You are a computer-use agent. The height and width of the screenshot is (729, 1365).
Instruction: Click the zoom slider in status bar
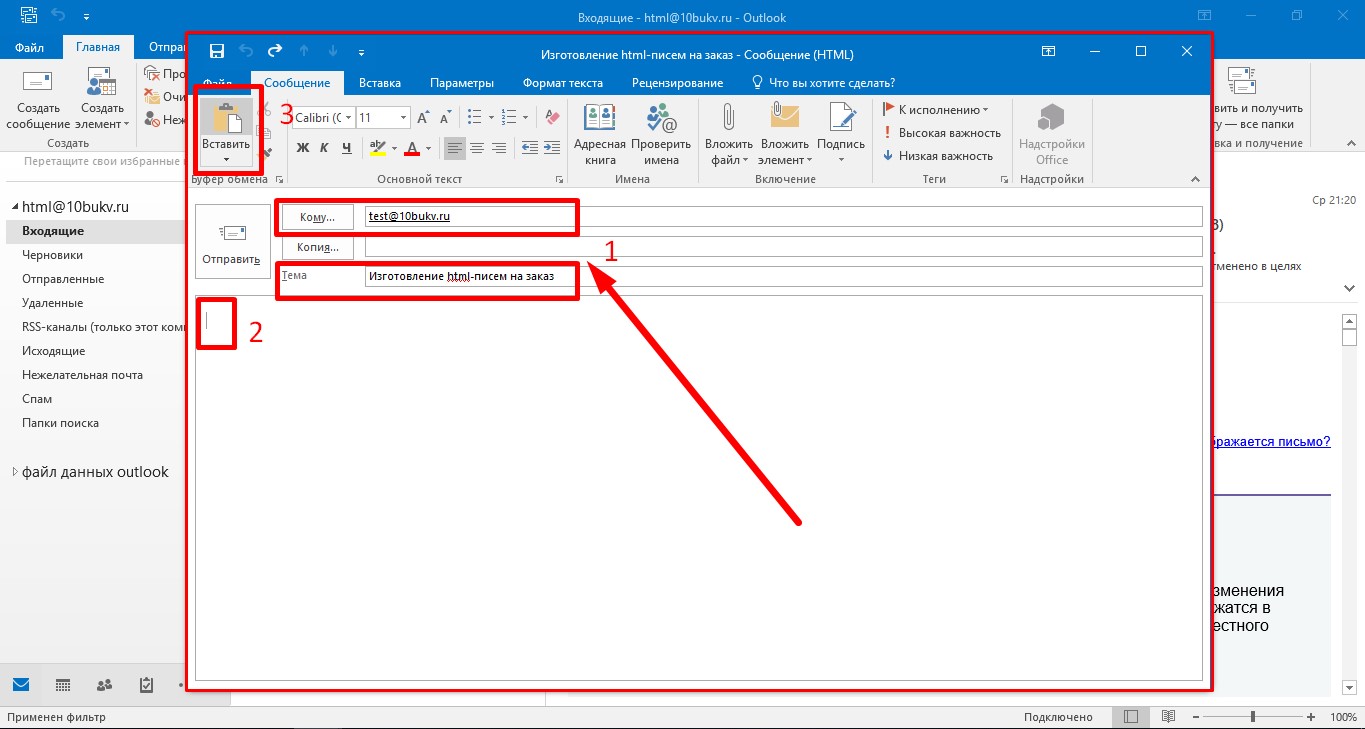coord(1253,717)
